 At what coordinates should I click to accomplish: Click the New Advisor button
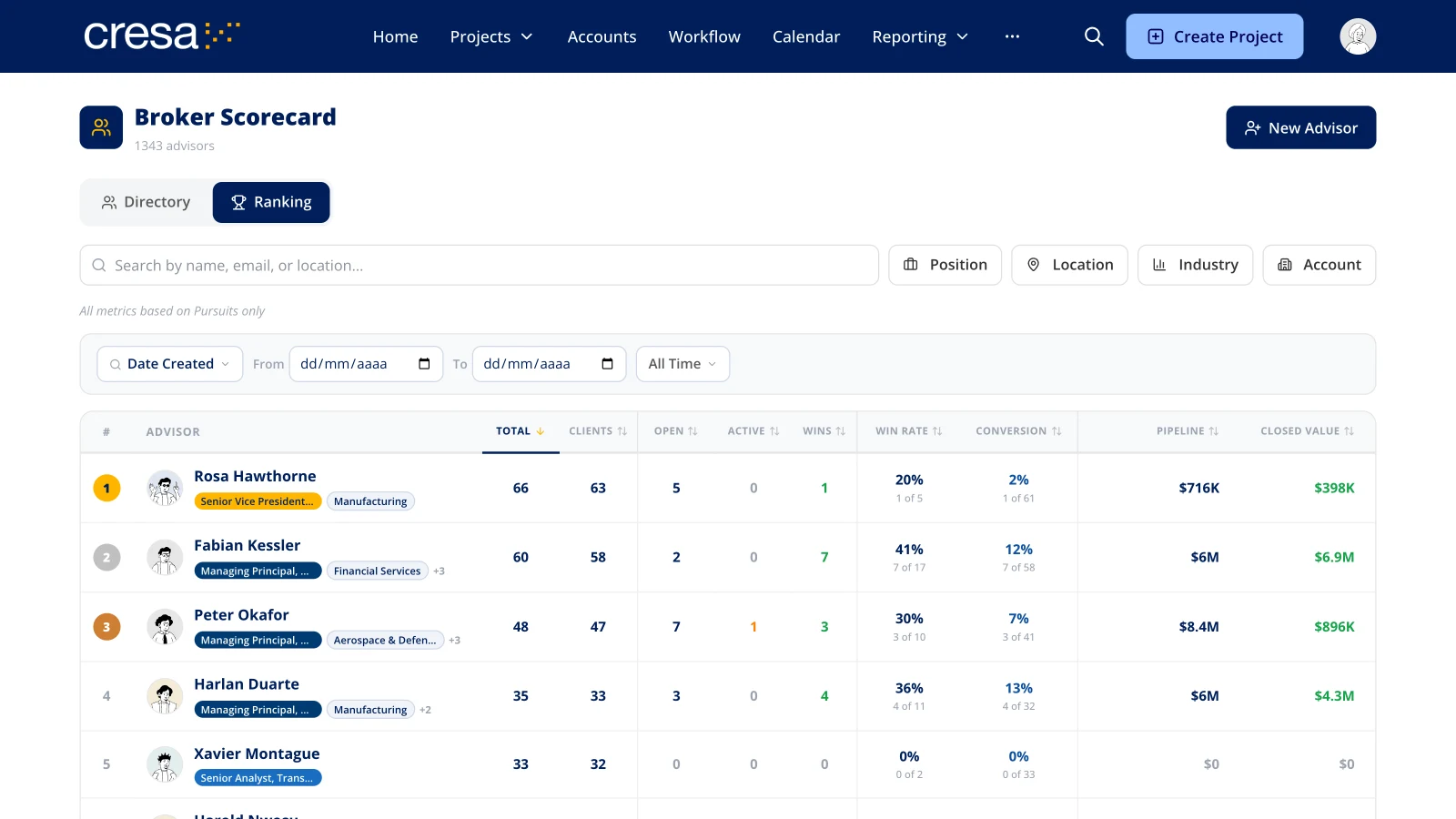click(1301, 127)
